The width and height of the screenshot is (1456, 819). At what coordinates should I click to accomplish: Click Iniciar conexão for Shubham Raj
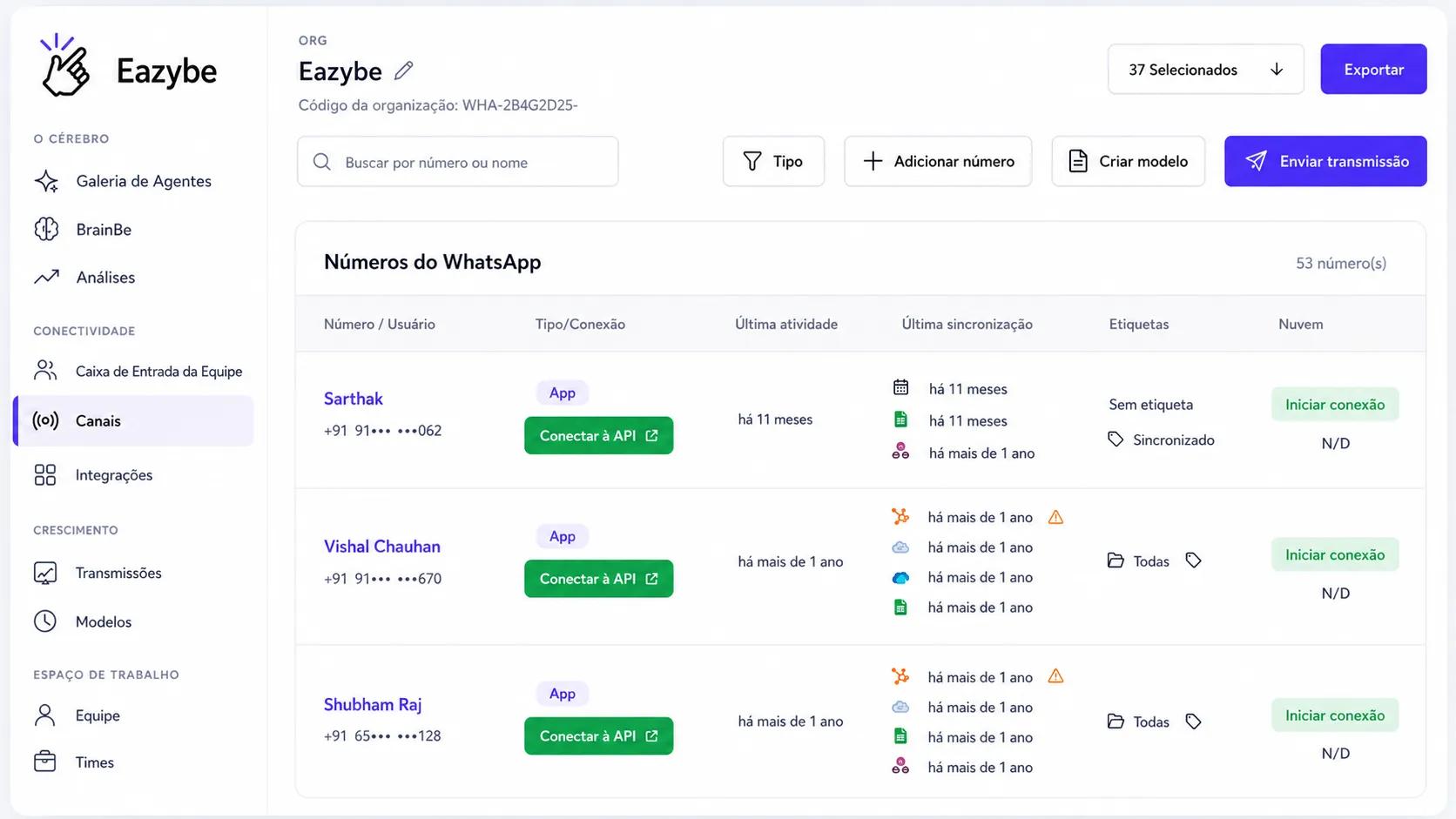(x=1335, y=715)
